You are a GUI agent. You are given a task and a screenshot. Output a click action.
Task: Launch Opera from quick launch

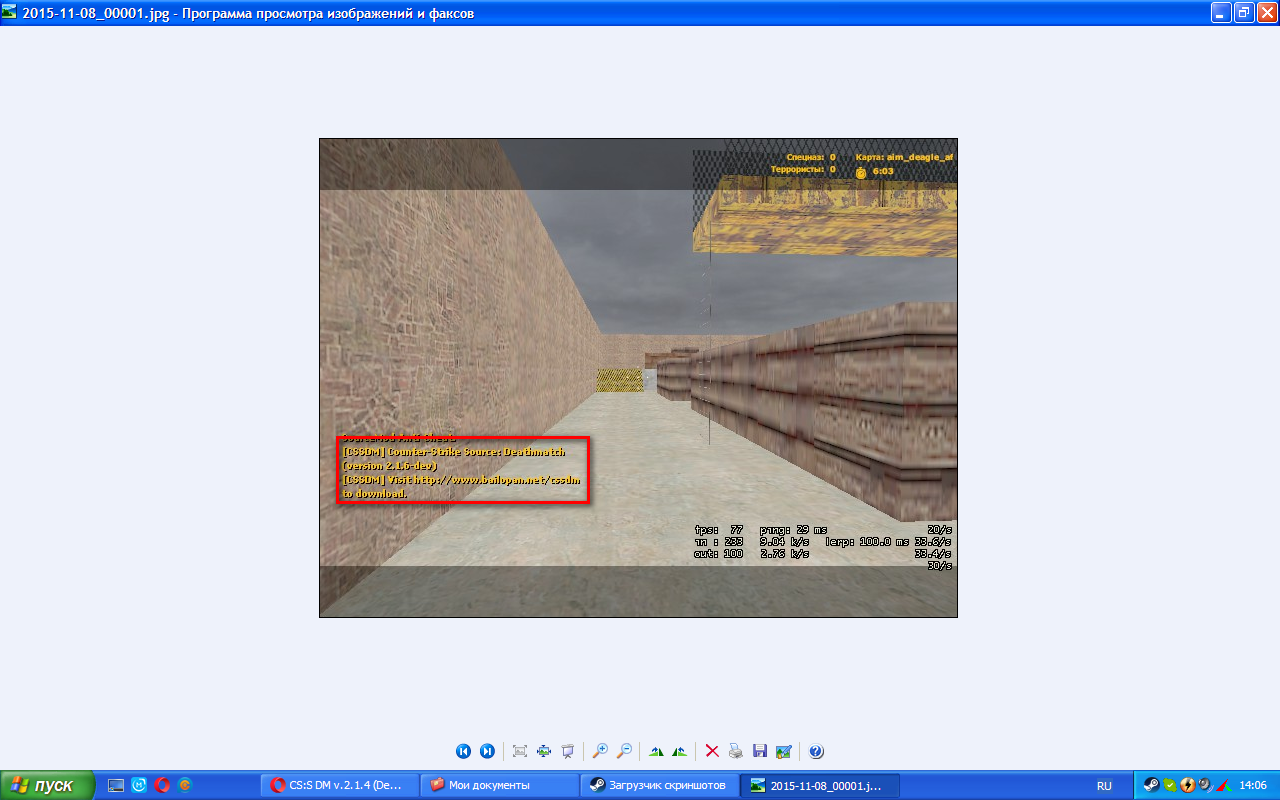click(x=162, y=785)
